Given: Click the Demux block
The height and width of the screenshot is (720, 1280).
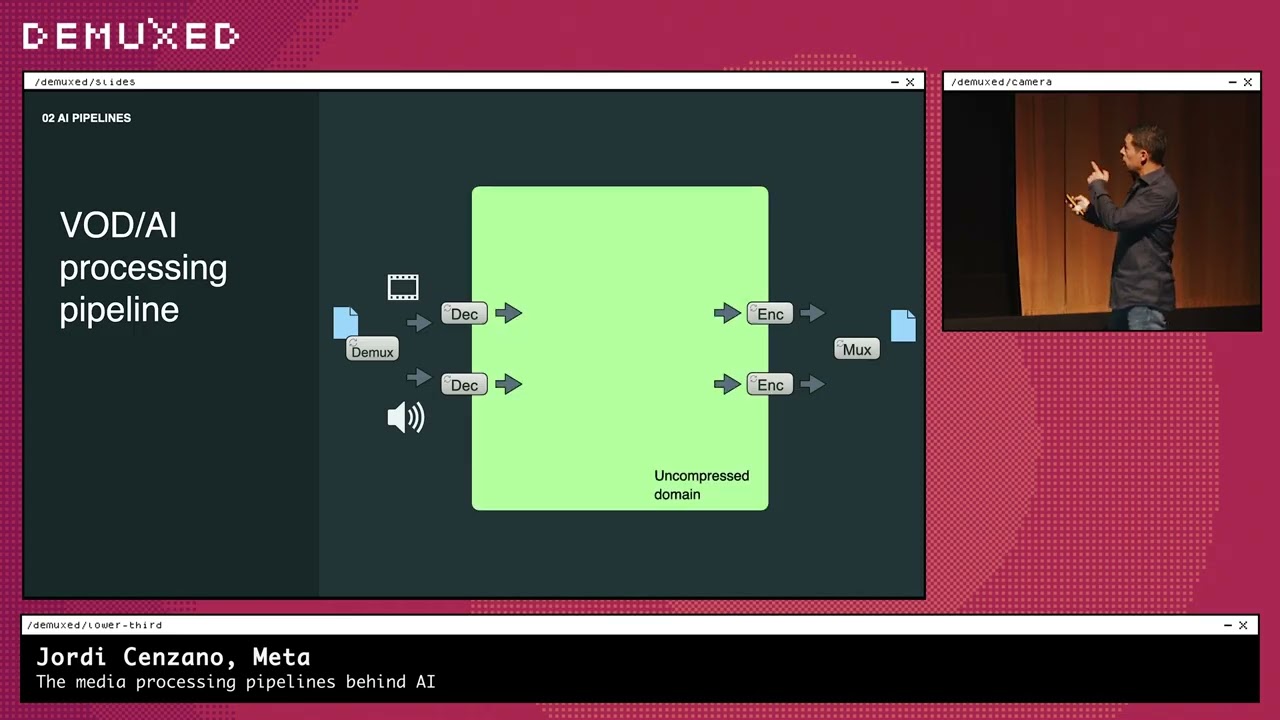Looking at the screenshot, I should [x=372, y=350].
